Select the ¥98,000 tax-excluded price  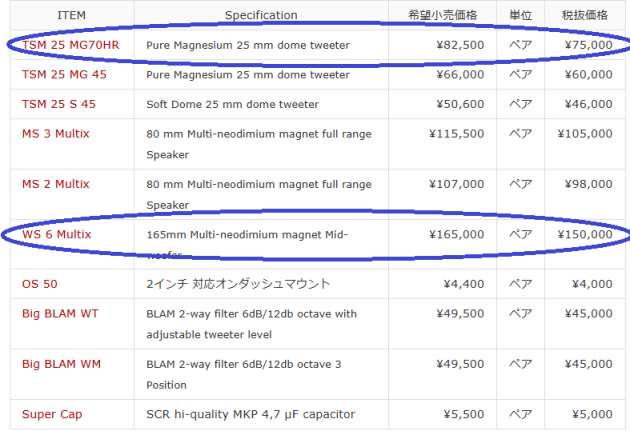[x=589, y=184]
